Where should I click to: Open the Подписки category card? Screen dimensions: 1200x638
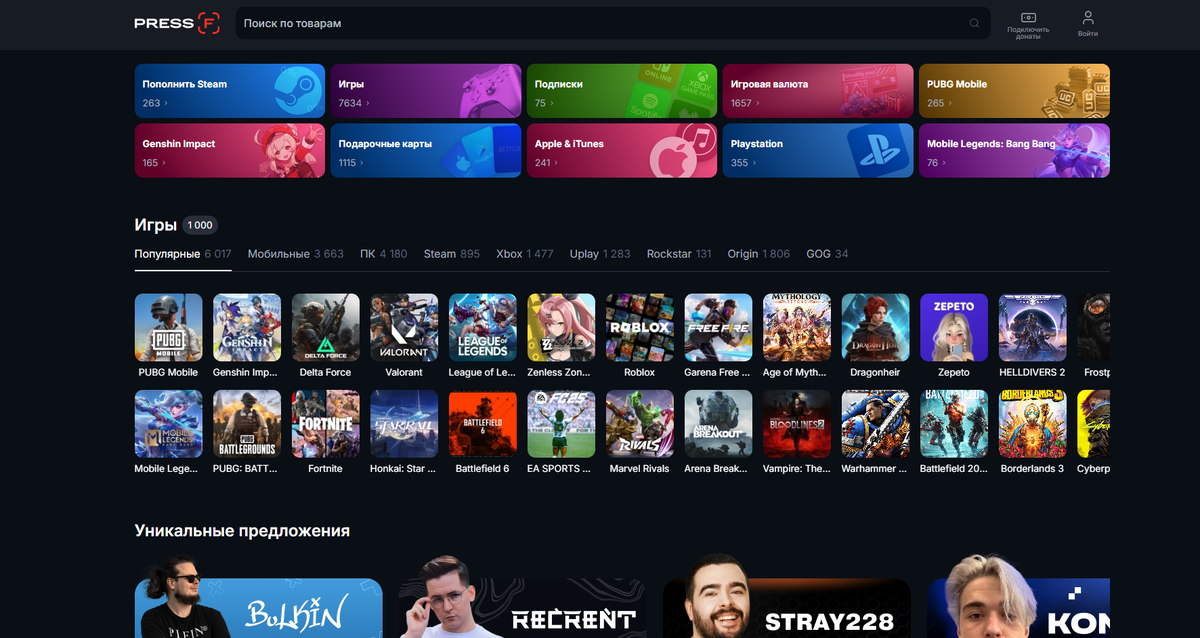[x=622, y=91]
